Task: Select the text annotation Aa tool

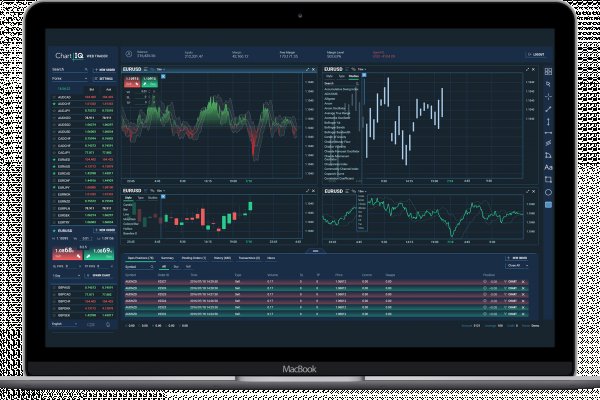Action: coord(548,168)
